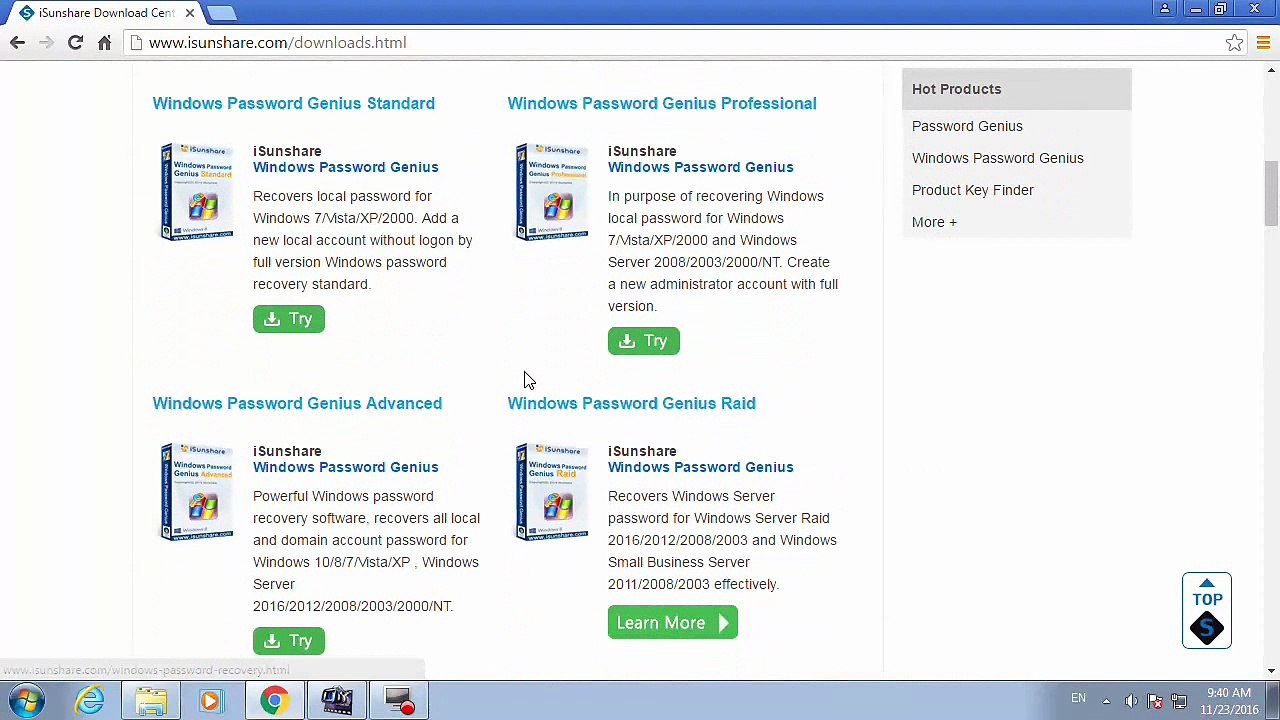The height and width of the screenshot is (720, 1280).
Task: Click the TOP back-to-top button
Action: (1207, 610)
